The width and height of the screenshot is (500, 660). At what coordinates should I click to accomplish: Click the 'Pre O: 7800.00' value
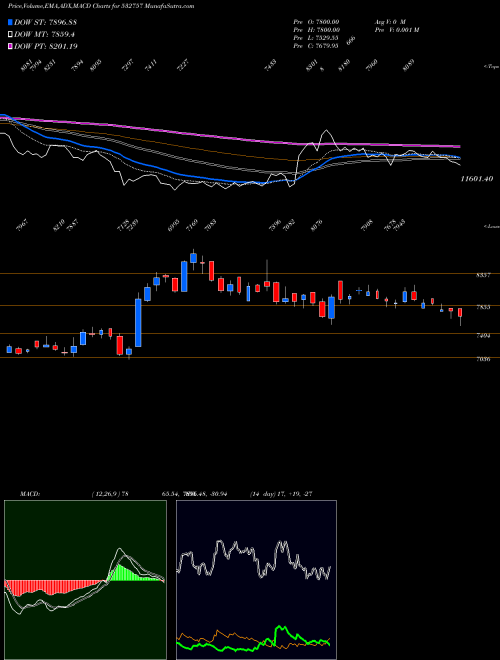[x=316, y=21]
